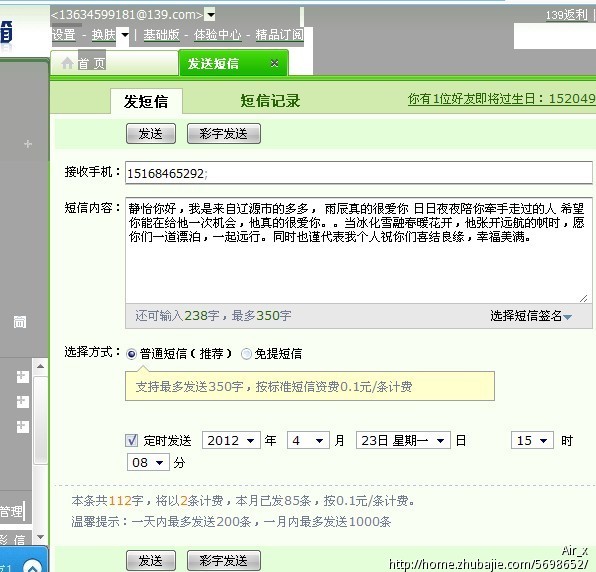The image size is (596, 572).
Task: Click the top 发送 button
Action: point(151,134)
